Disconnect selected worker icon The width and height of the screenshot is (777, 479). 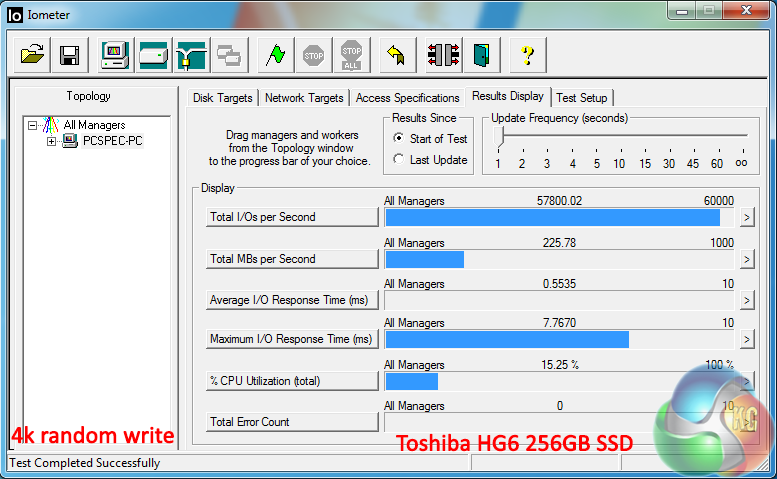(x=444, y=54)
